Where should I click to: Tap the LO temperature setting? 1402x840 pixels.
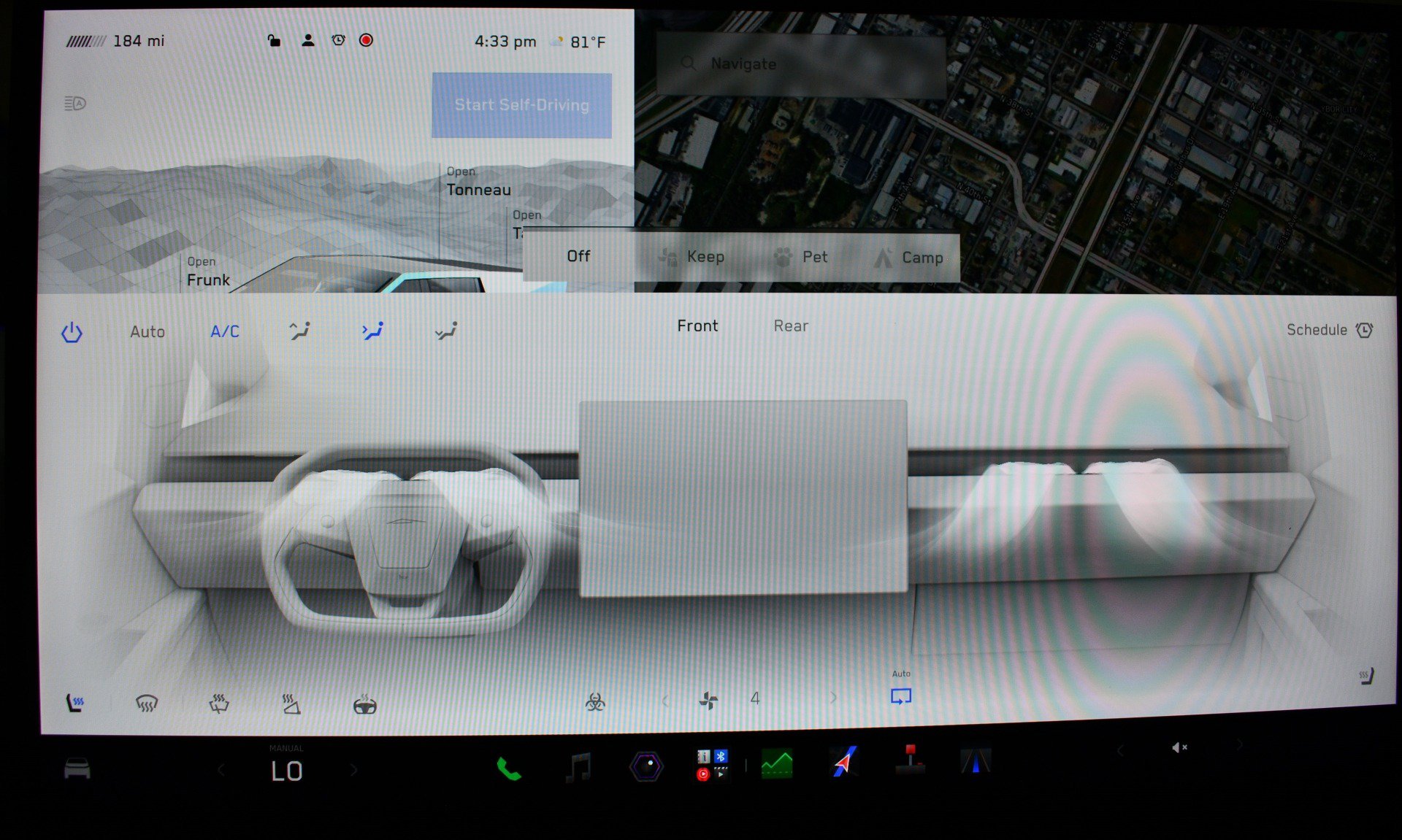coord(286,771)
